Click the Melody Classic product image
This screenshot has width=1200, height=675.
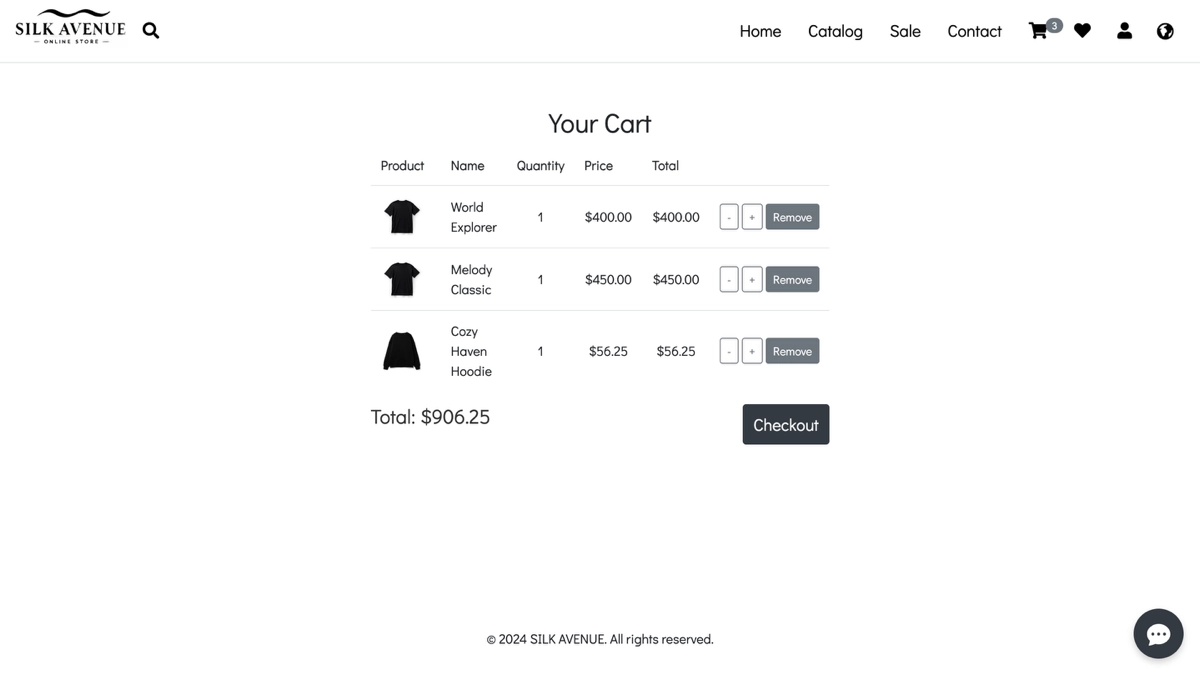[x=402, y=279]
